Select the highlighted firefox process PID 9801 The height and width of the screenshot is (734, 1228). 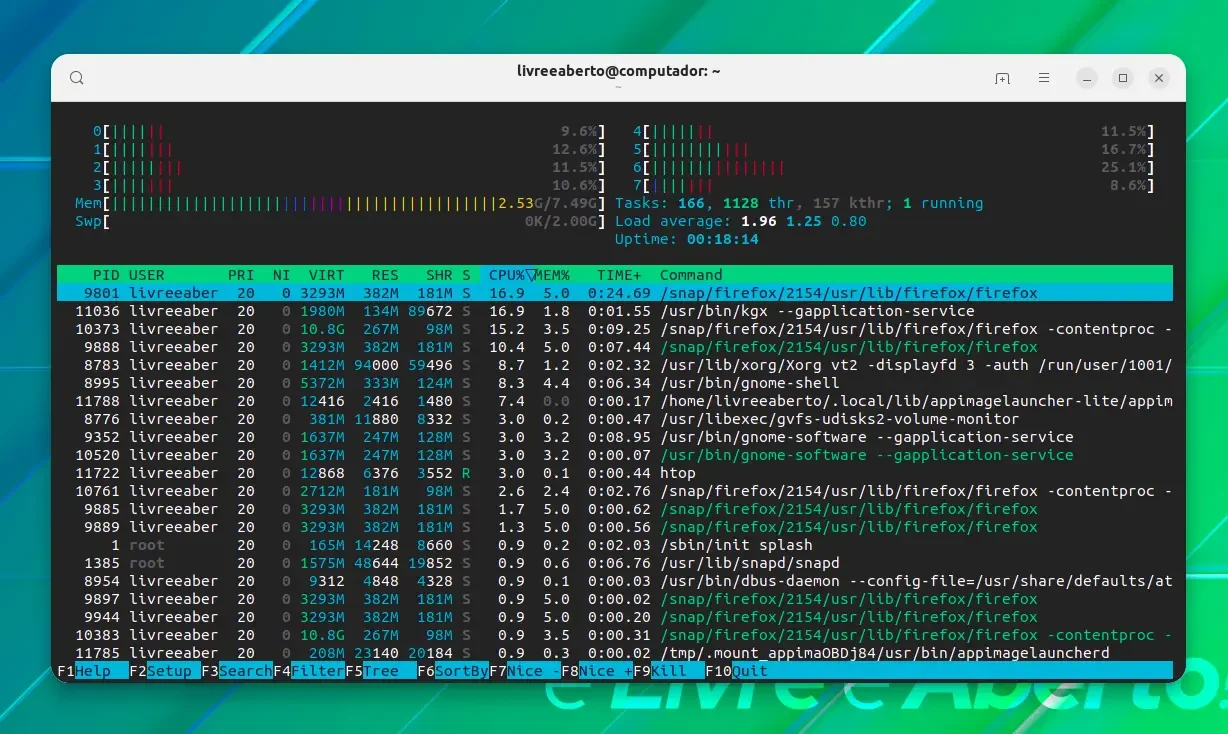pyautogui.click(x=615, y=293)
